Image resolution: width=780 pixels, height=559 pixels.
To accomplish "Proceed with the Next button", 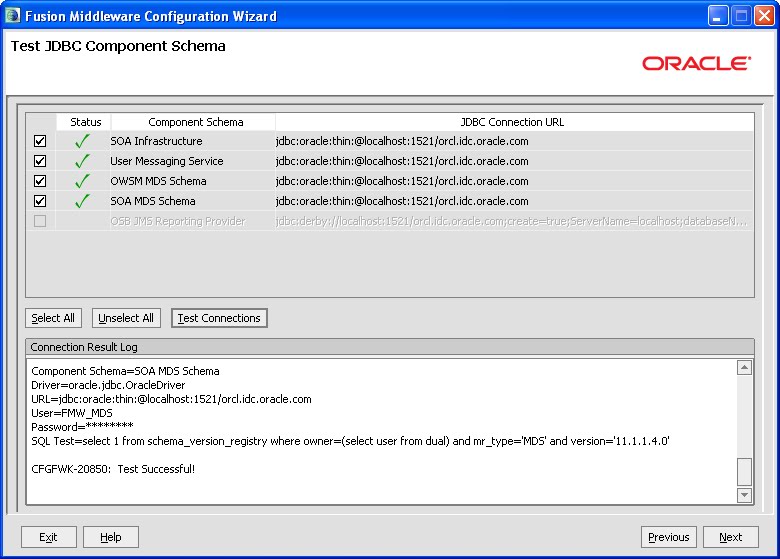I will point(731,537).
